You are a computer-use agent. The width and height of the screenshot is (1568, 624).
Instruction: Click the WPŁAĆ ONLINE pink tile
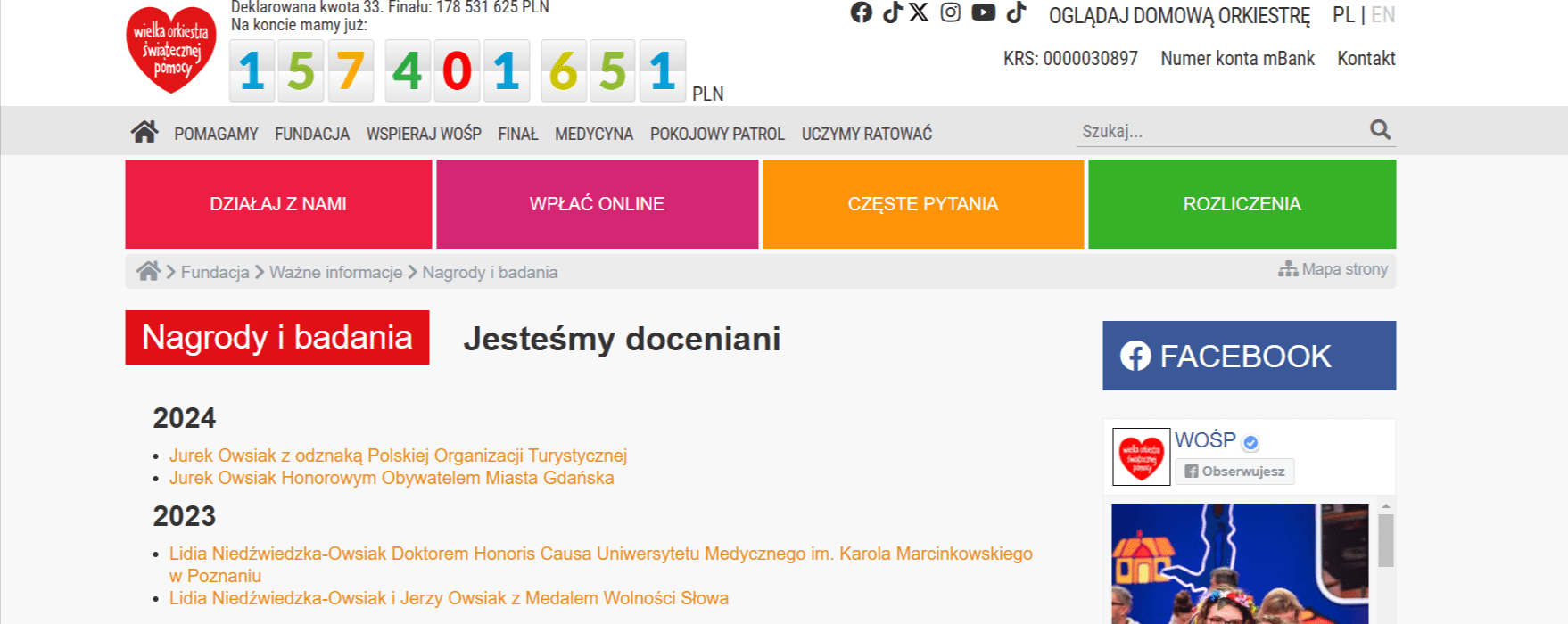597,204
